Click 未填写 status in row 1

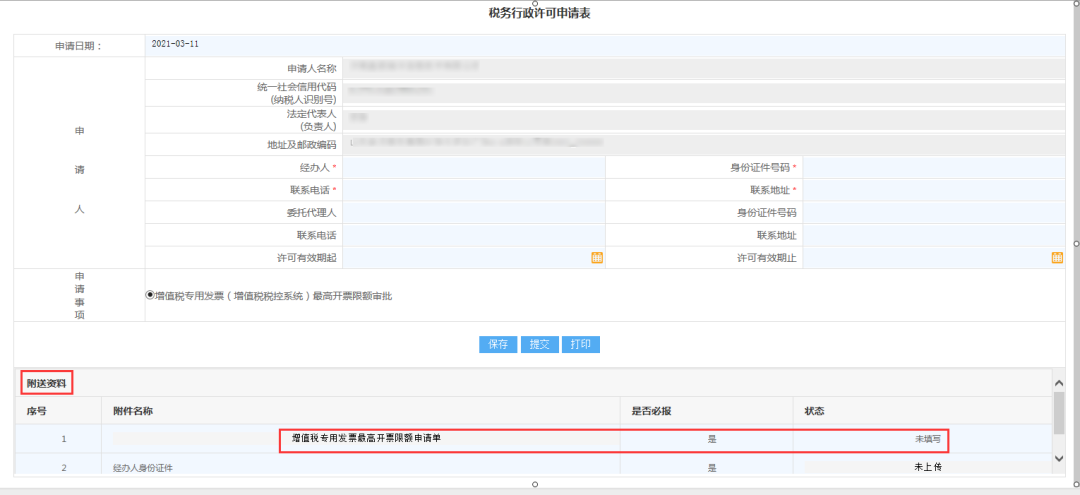(928, 438)
